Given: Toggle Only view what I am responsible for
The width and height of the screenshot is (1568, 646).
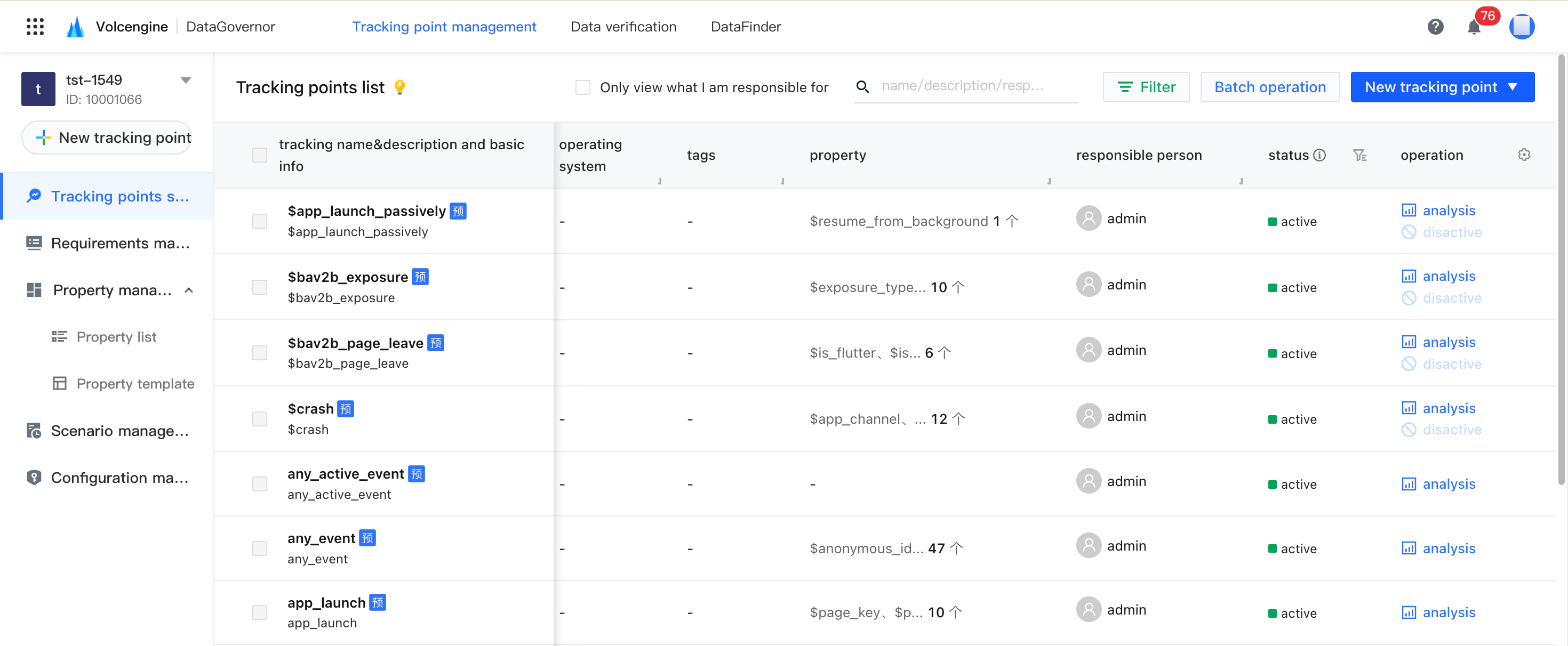Looking at the screenshot, I should coord(582,87).
